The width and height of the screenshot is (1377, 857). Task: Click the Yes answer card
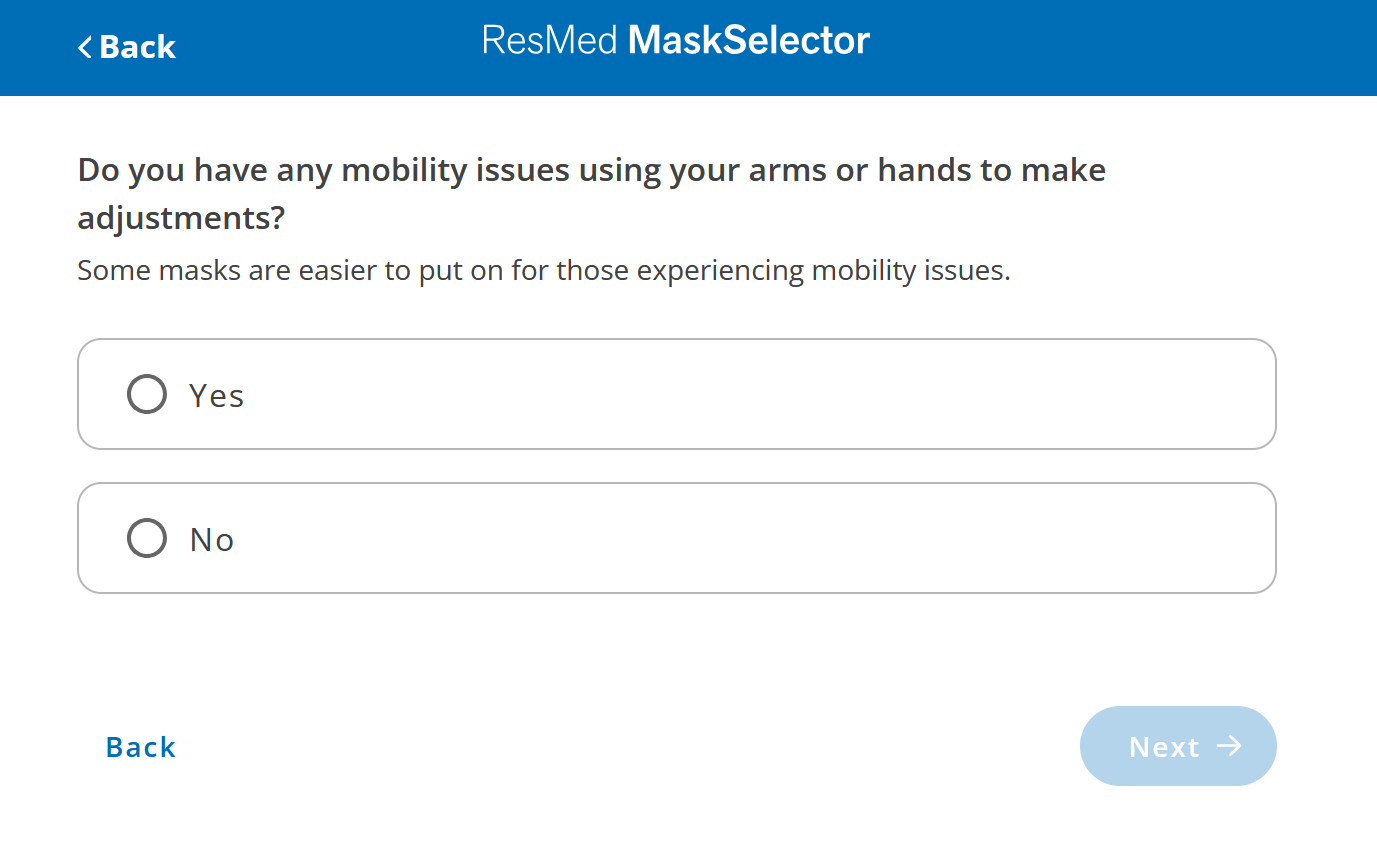tap(676, 393)
